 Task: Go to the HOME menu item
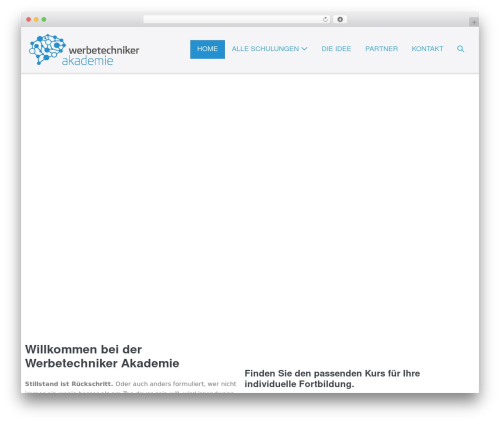click(x=207, y=49)
